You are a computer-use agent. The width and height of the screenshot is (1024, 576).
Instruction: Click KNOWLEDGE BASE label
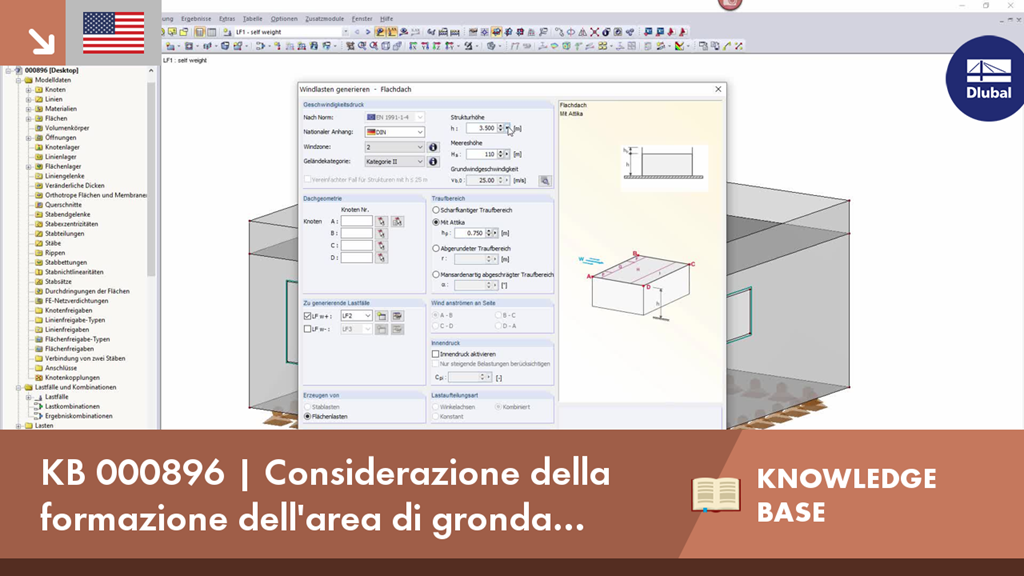point(846,494)
